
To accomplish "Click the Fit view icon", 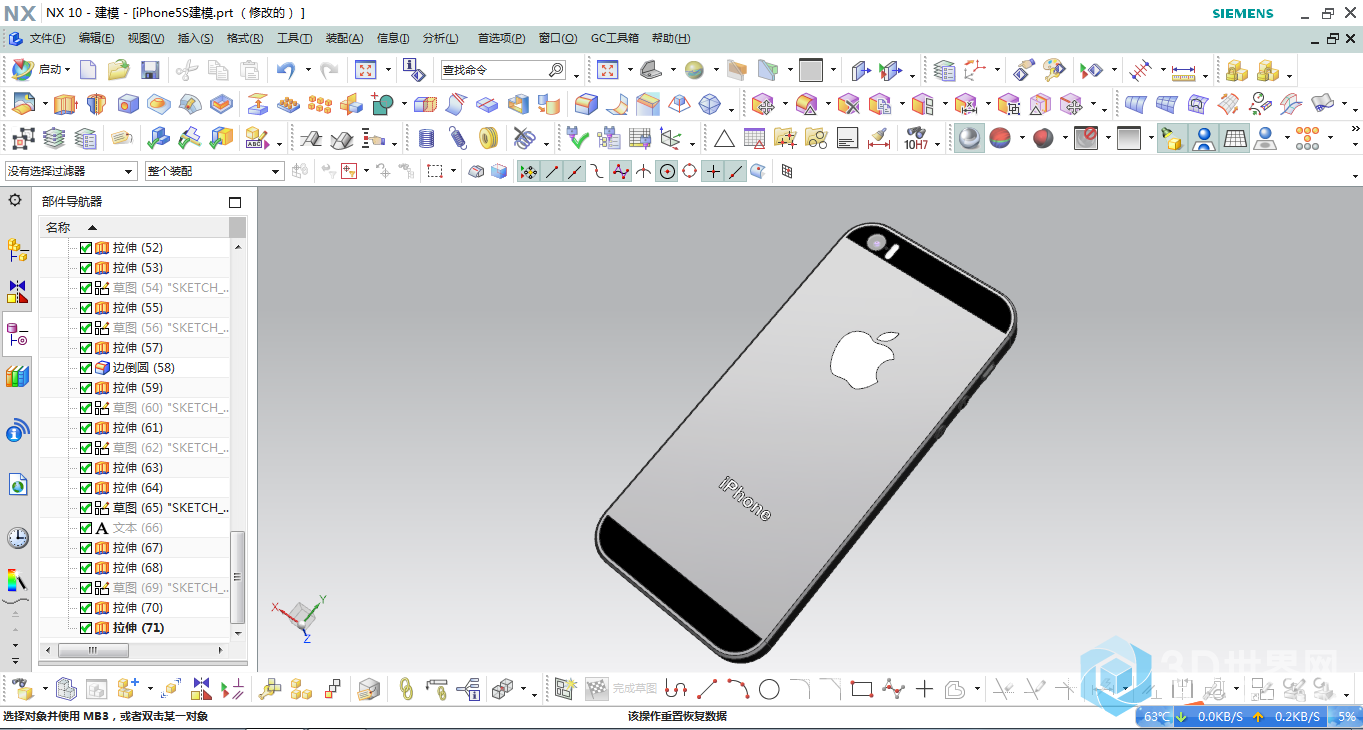I will pos(365,70).
